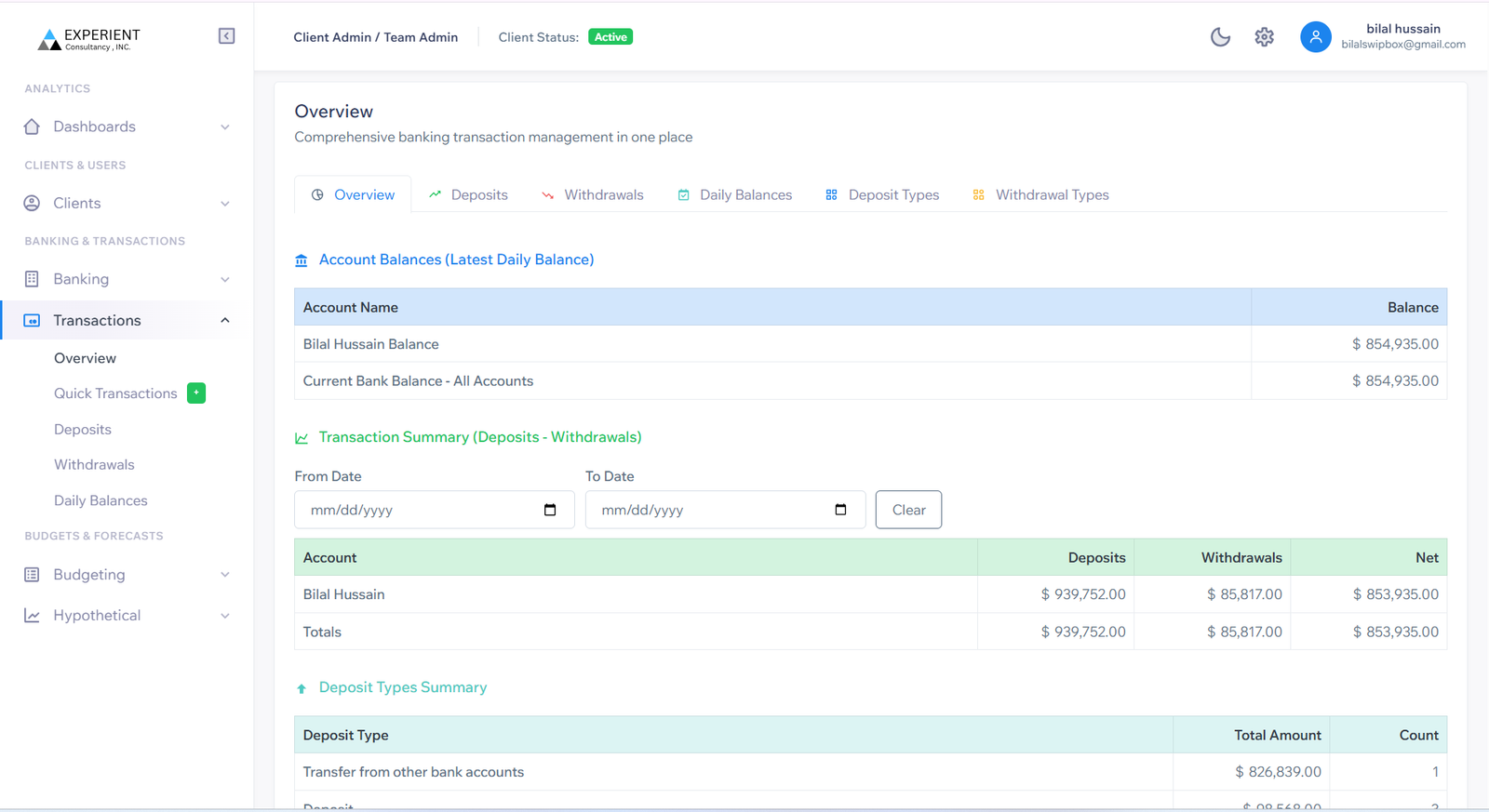Click the To Date input field

(725, 510)
